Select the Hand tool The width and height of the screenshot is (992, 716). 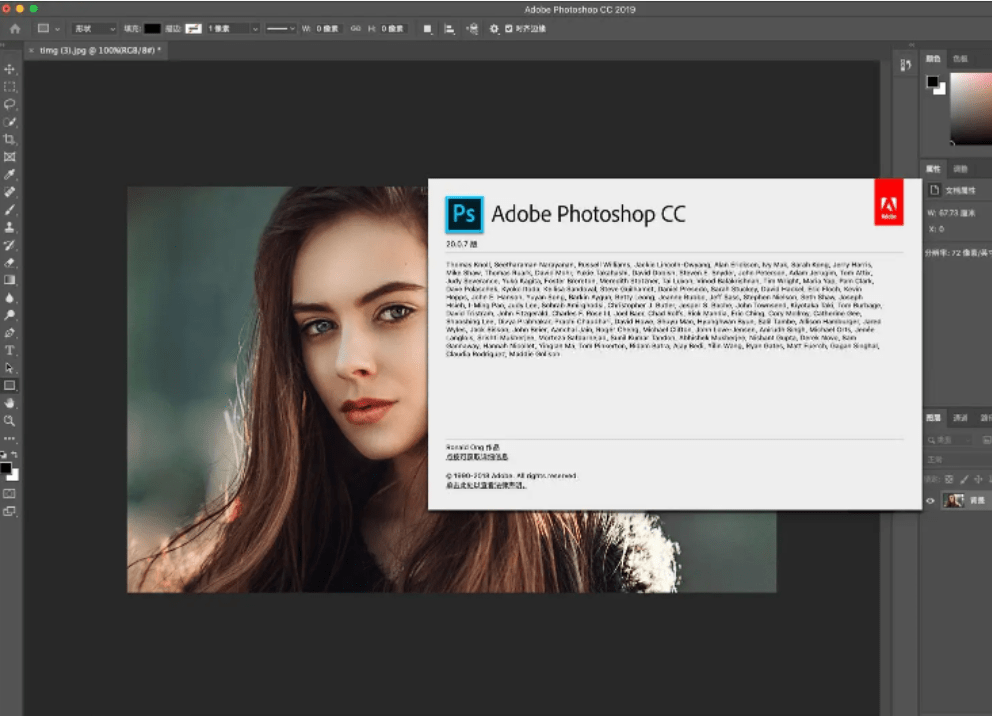coord(9,403)
